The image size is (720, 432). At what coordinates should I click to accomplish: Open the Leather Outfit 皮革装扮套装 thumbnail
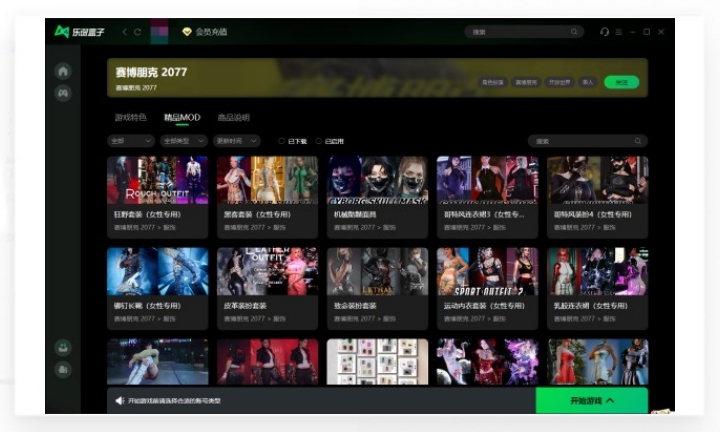267,271
